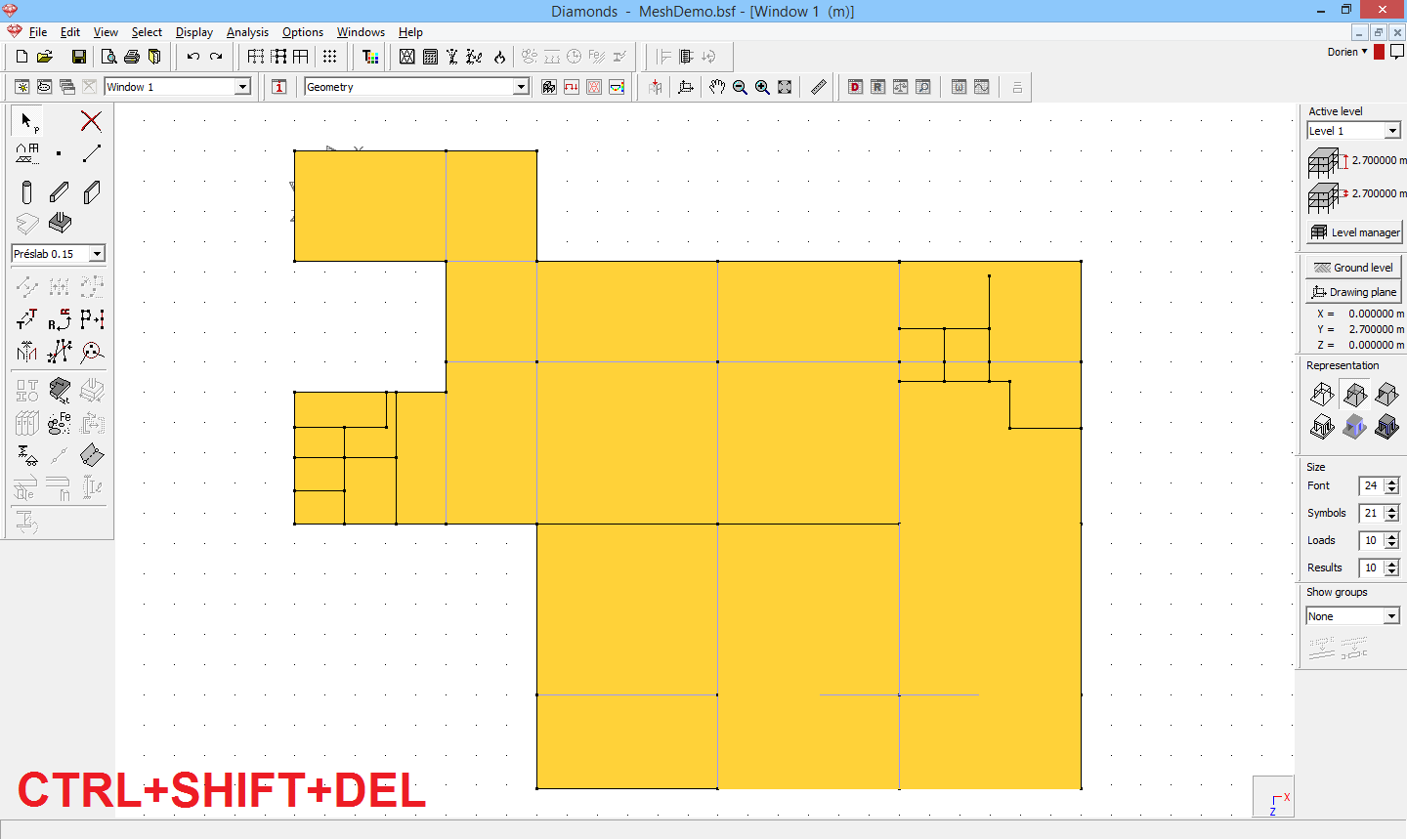The height and width of the screenshot is (840, 1407).
Task: Expand the Geometry configuration dropdown
Action: [521, 87]
